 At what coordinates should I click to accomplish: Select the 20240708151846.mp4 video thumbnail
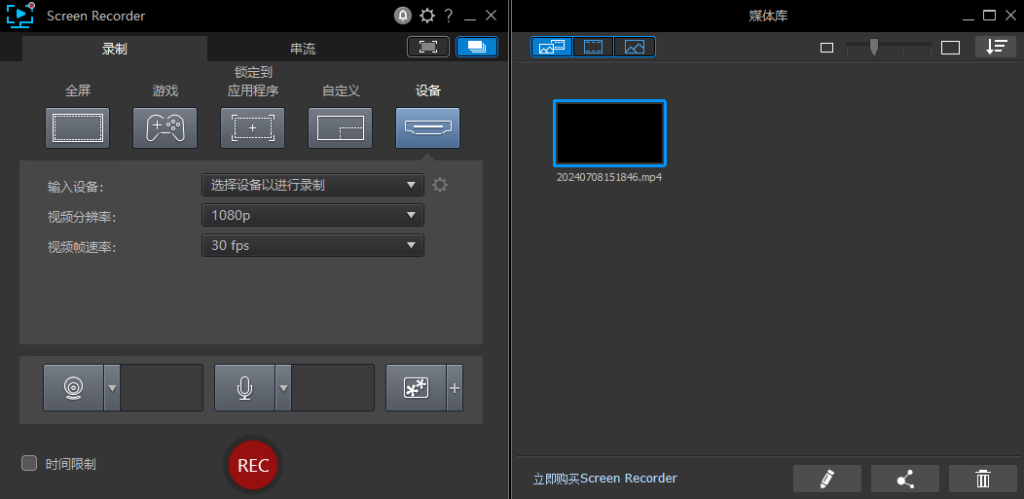pos(609,133)
